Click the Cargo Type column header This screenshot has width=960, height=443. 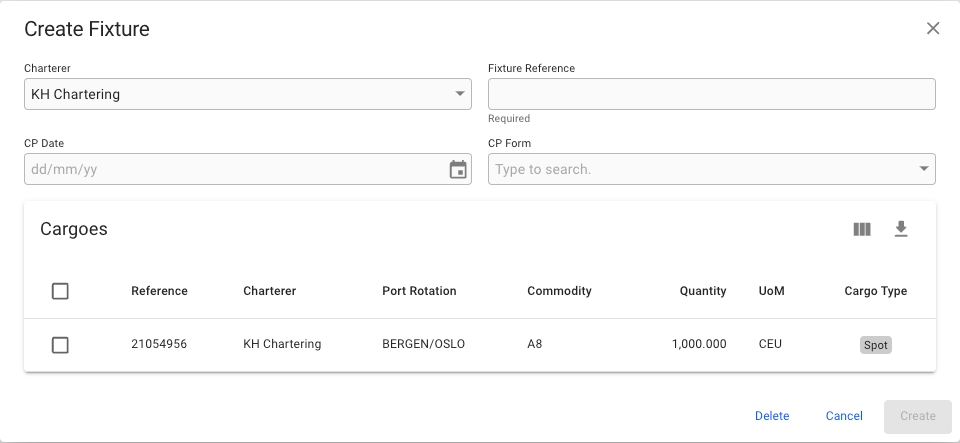(x=875, y=291)
